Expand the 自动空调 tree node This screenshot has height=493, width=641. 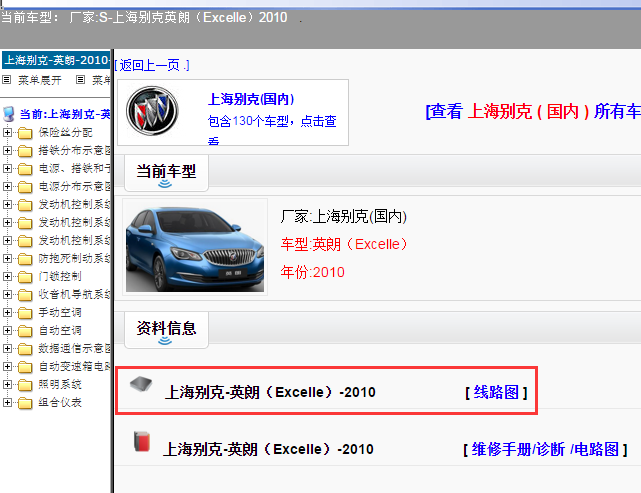pos(7,330)
